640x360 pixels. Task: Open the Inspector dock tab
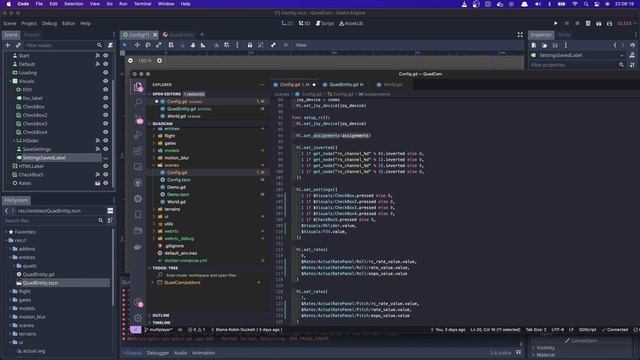point(541,35)
